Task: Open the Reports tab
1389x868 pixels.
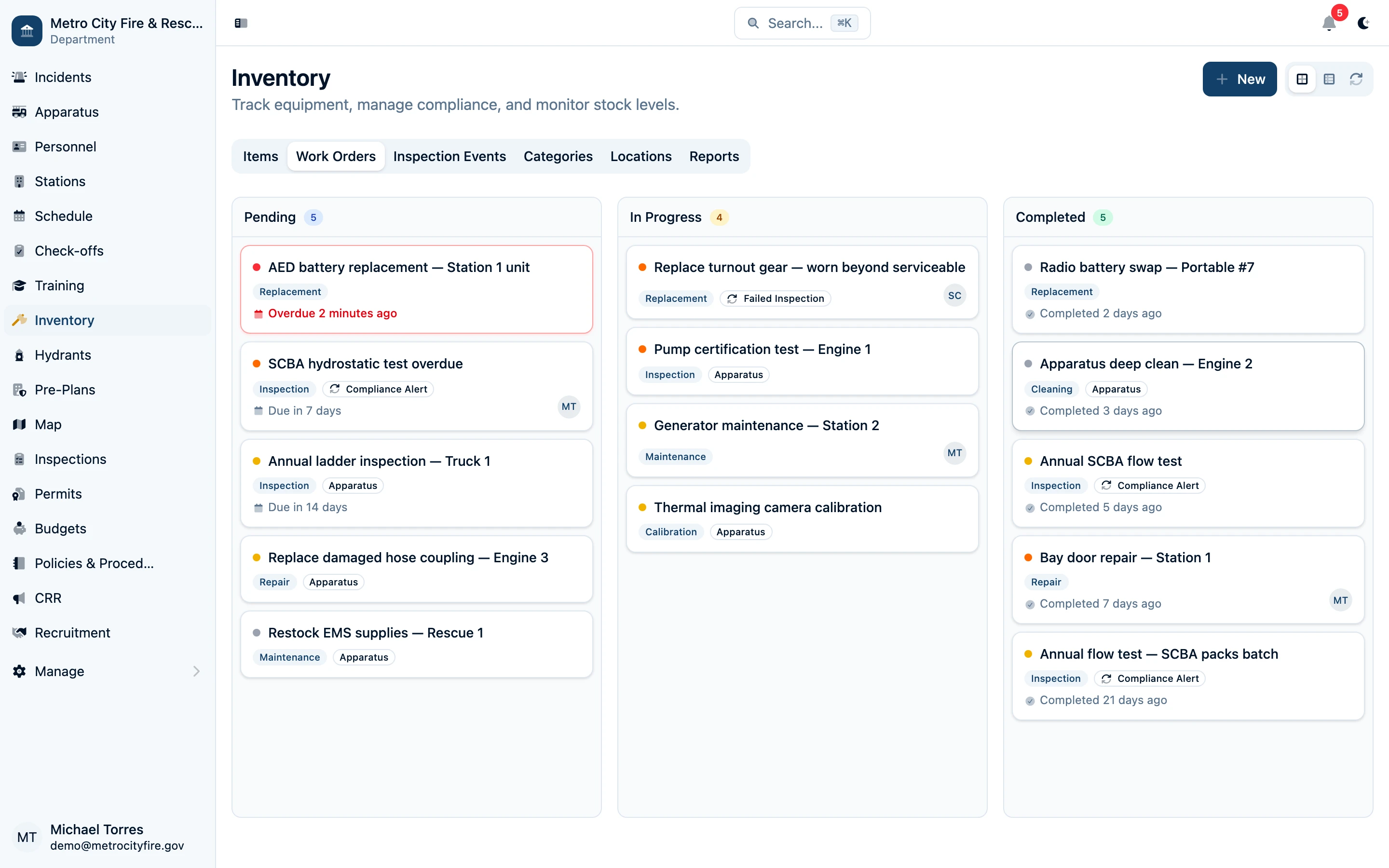Action: pyautogui.click(x=713, y=156)
